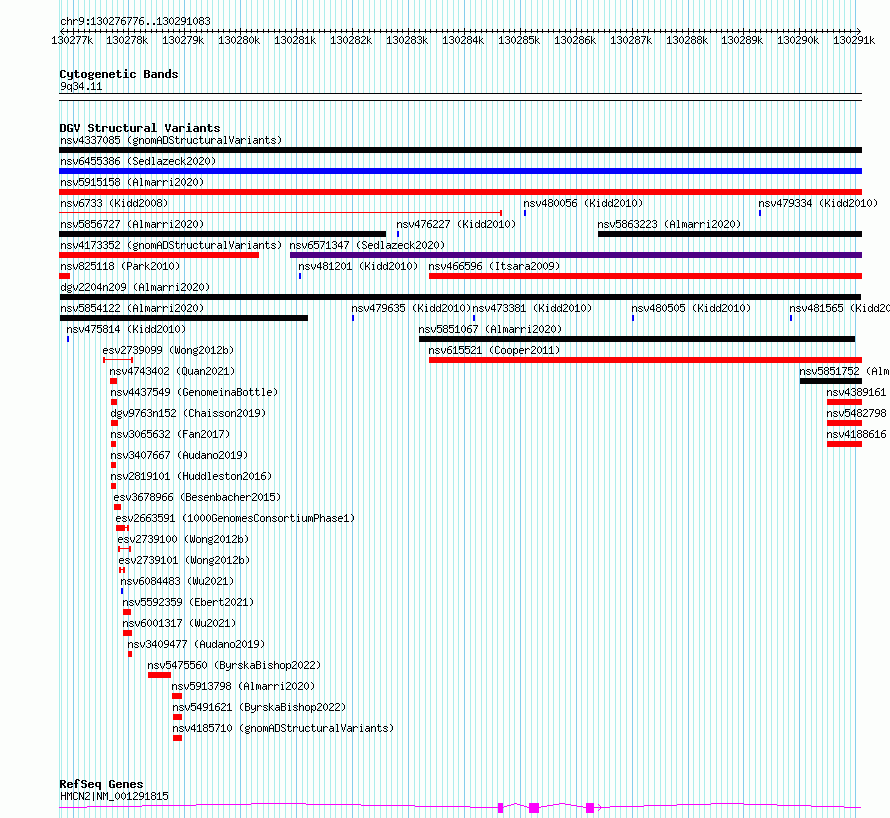Click esv2739101 Wong2012b label
This screenshot has width=890, height=818.
tap(184, 560)
